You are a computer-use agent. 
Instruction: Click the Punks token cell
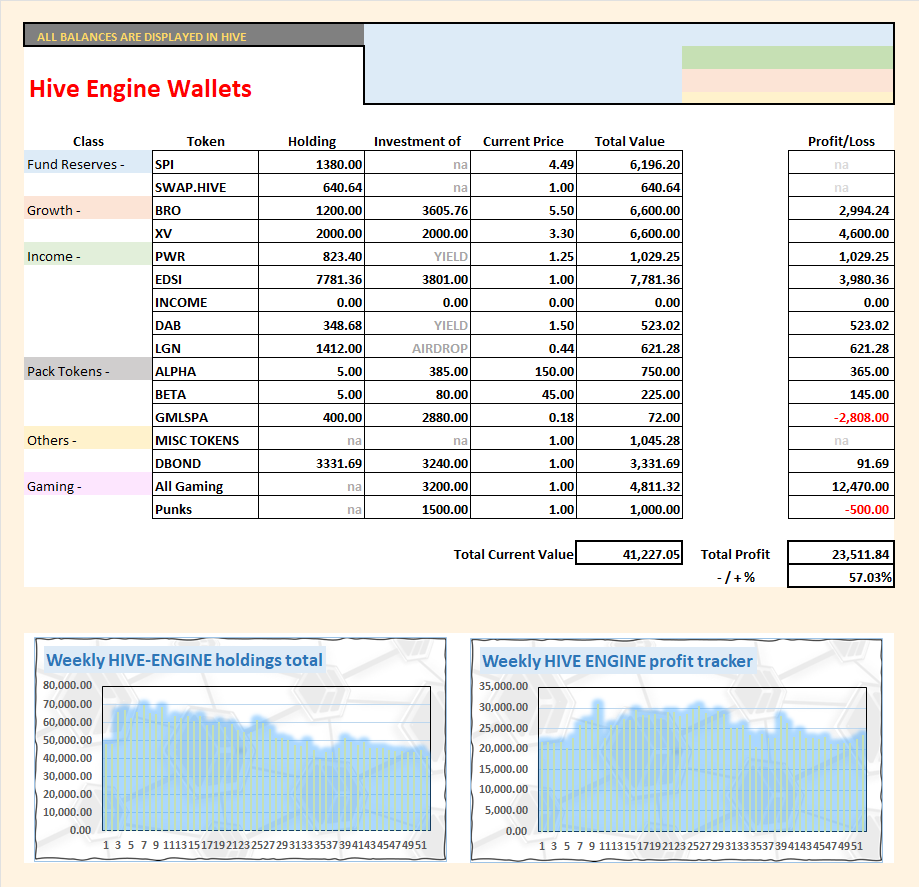pos(205,507)
